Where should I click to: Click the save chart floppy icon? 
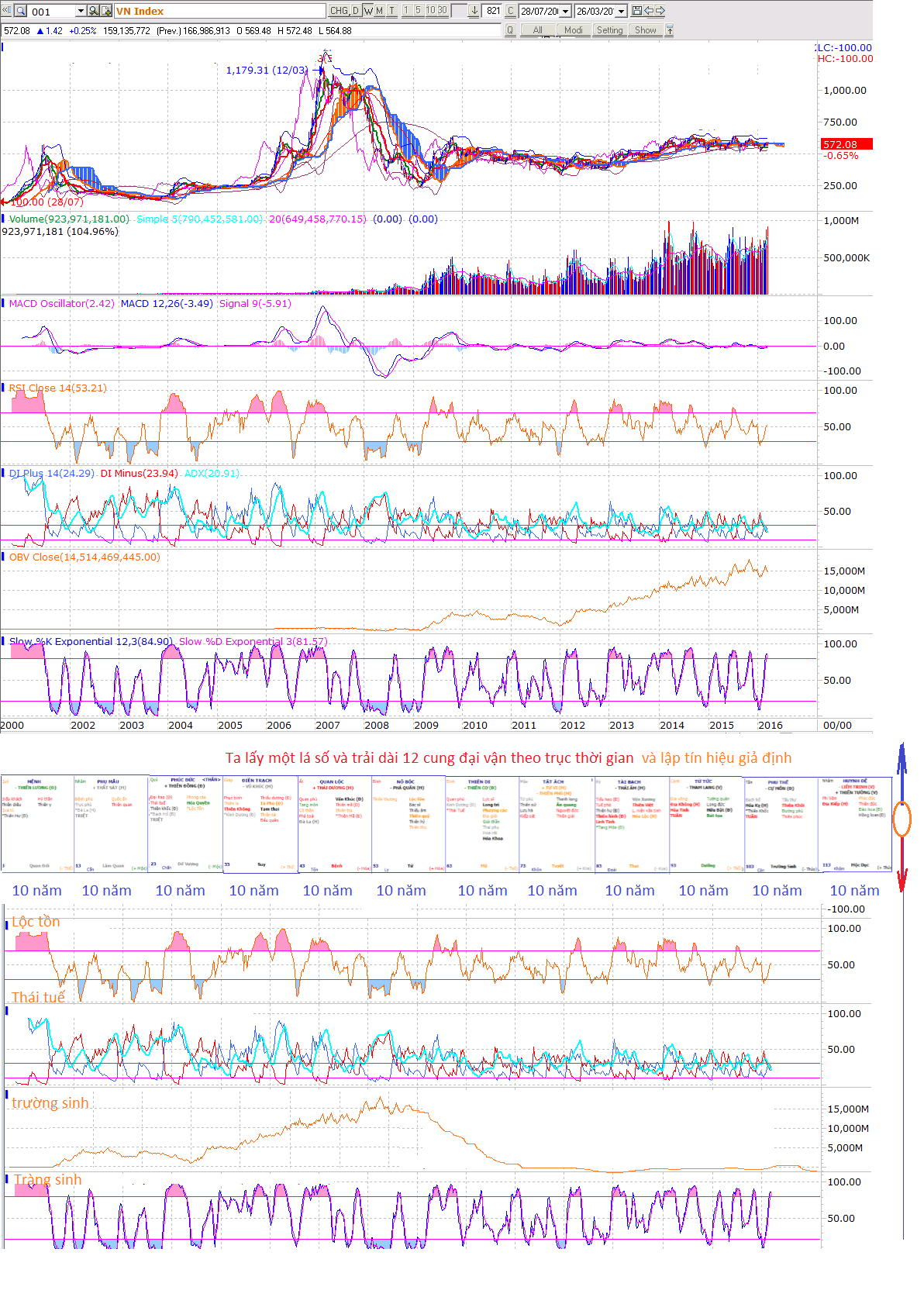(637, 11)
